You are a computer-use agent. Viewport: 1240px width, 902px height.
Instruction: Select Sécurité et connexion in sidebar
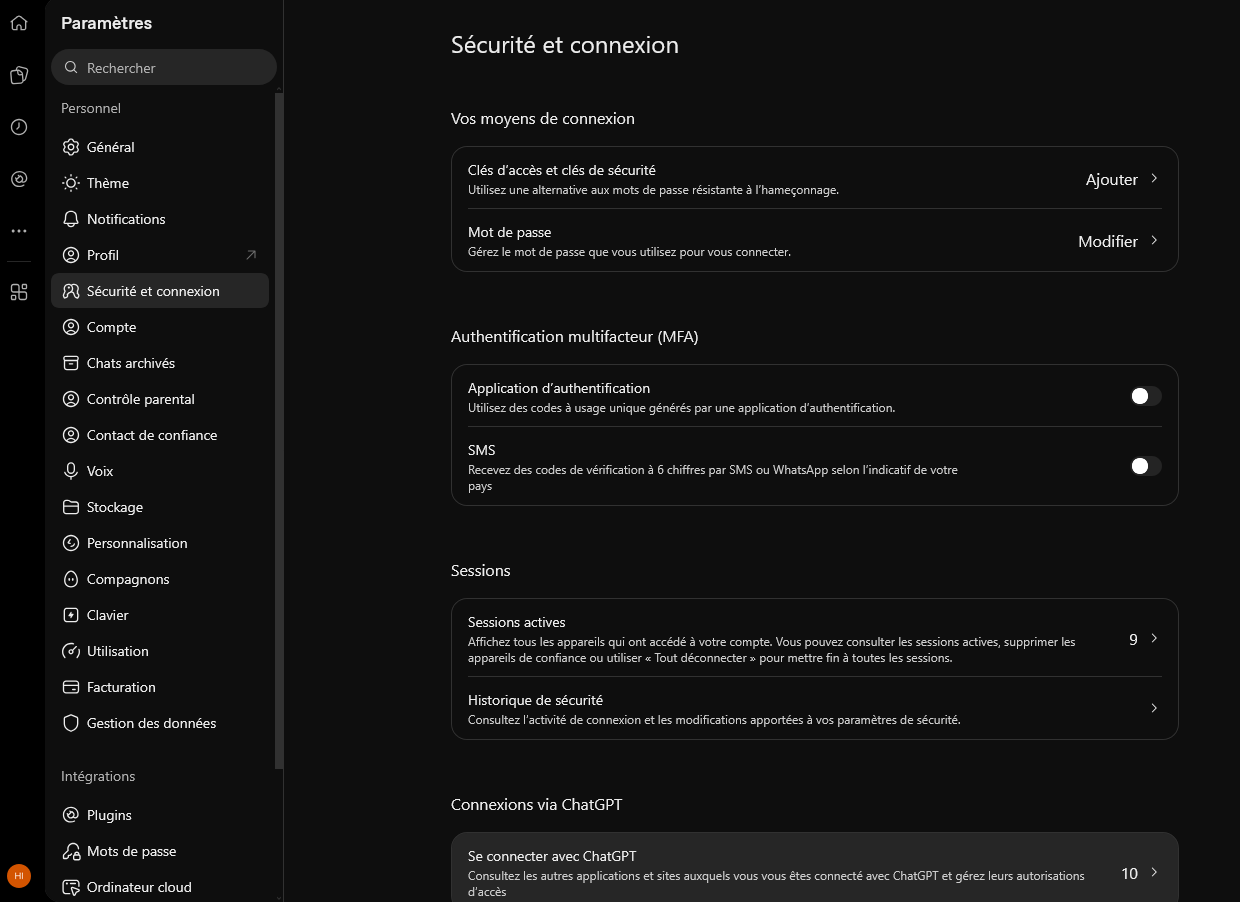pyautogui.click(x=160, y=291)
